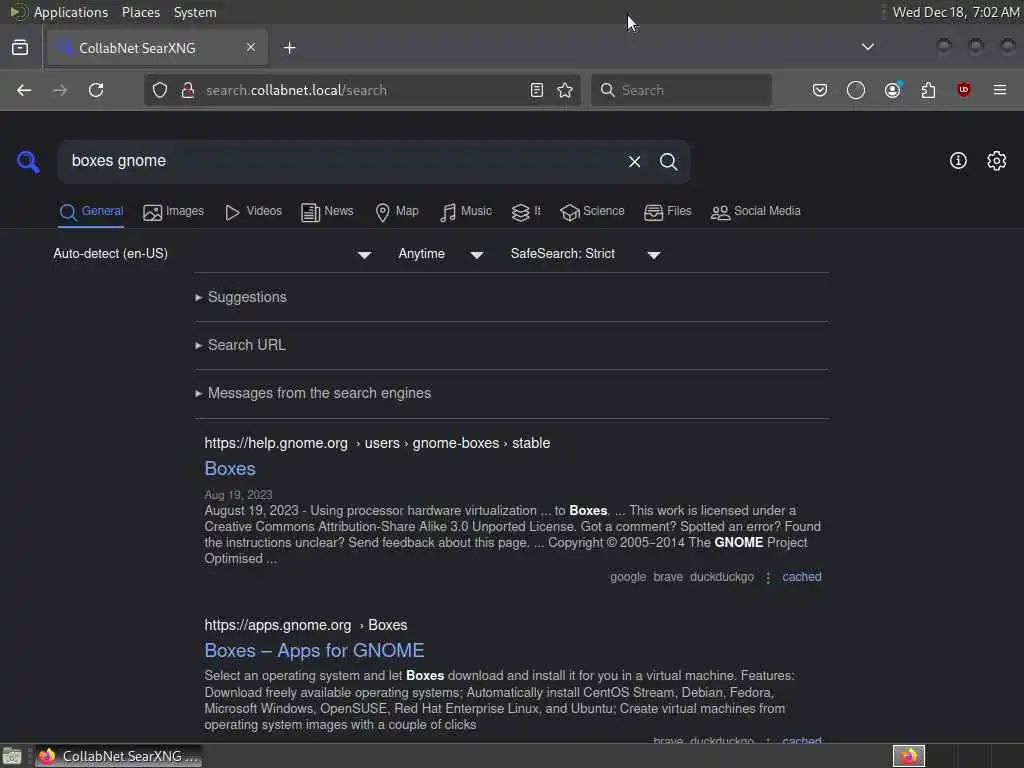Screen dimensions: 1024x768
Task: Open the System menu
Action: point(195,12)
